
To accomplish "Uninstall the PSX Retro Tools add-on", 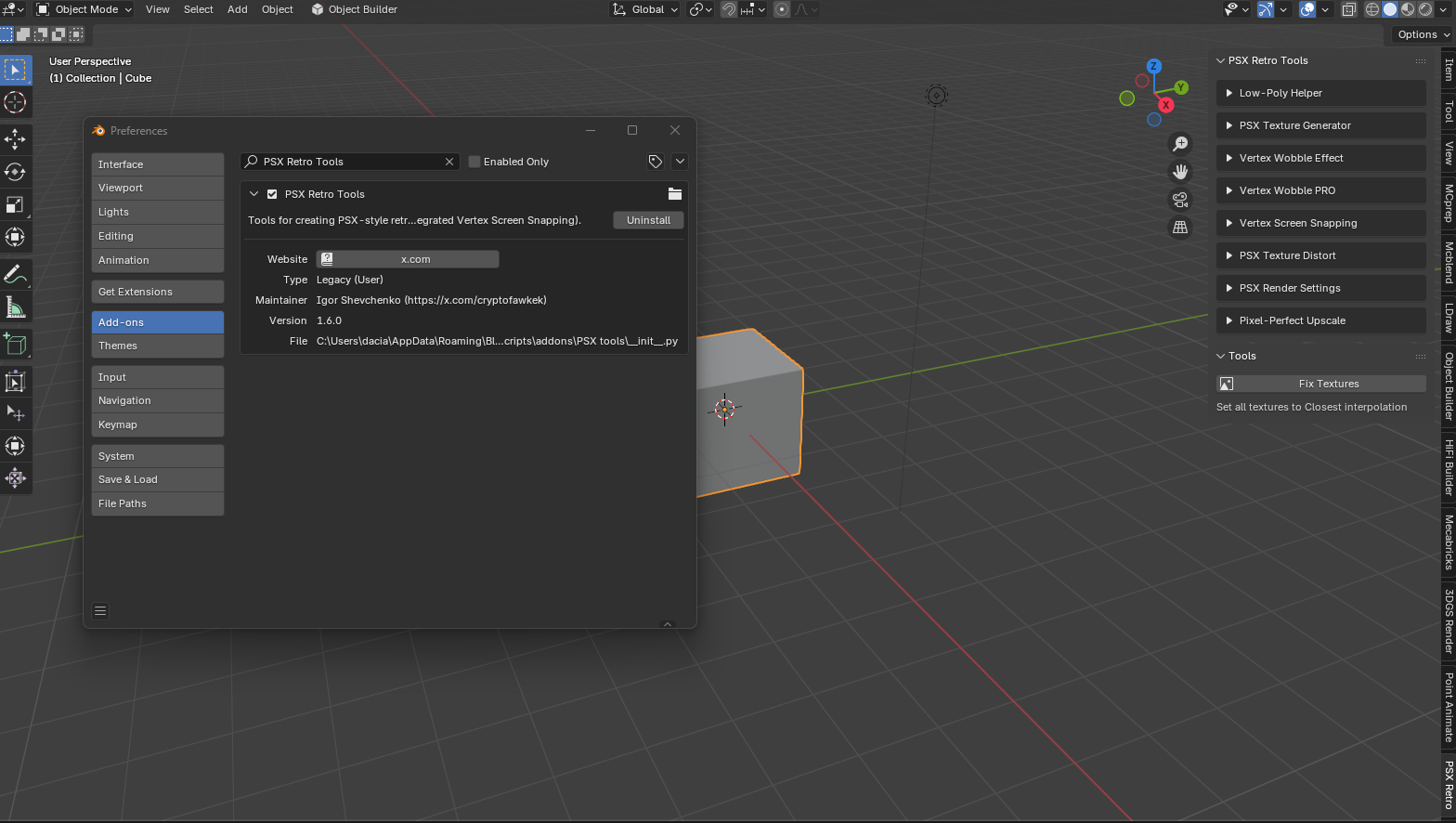I will tap(648, 220).
